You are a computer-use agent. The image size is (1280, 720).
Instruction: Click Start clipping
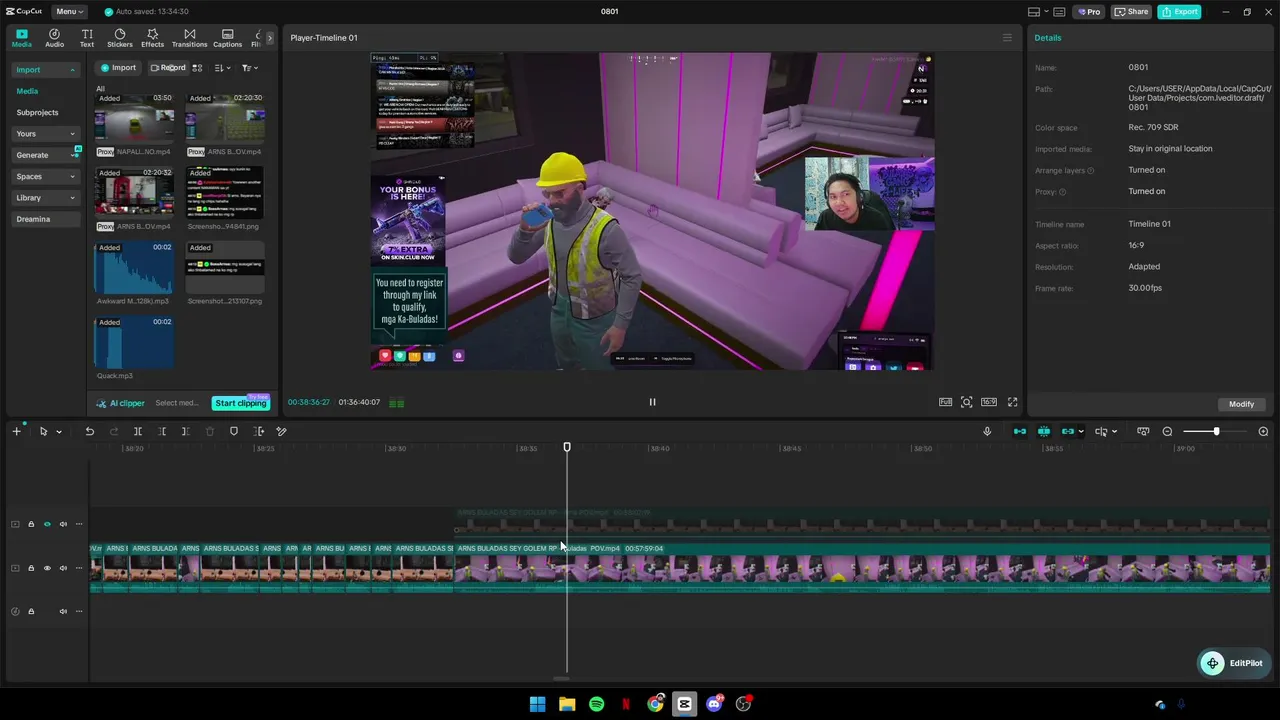click(241, 403)
